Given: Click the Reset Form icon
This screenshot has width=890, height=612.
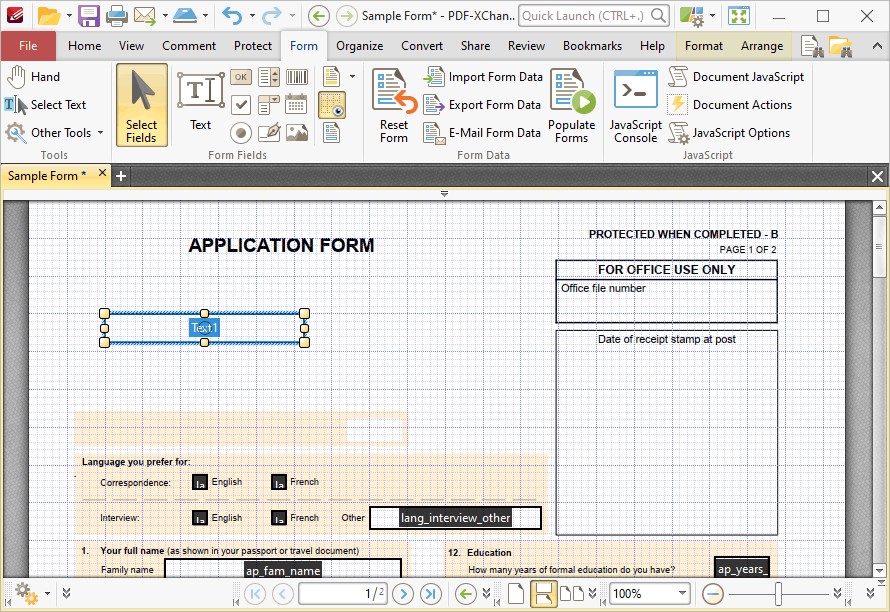Looking at the screenshot, I should tap(394, 106).
